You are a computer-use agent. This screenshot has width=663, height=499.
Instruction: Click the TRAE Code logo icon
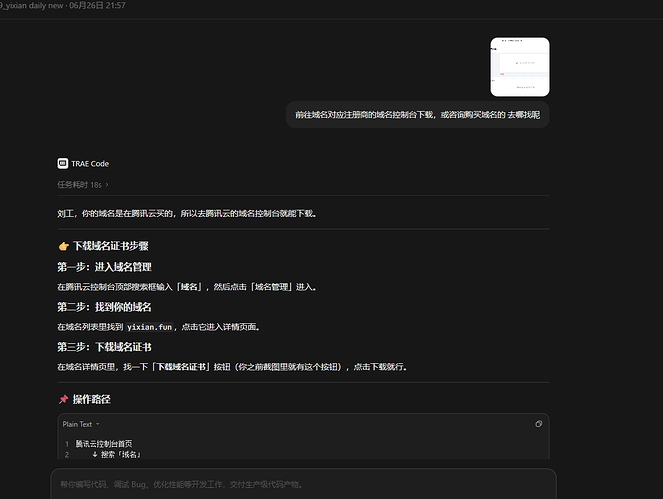tap(63, 164)
